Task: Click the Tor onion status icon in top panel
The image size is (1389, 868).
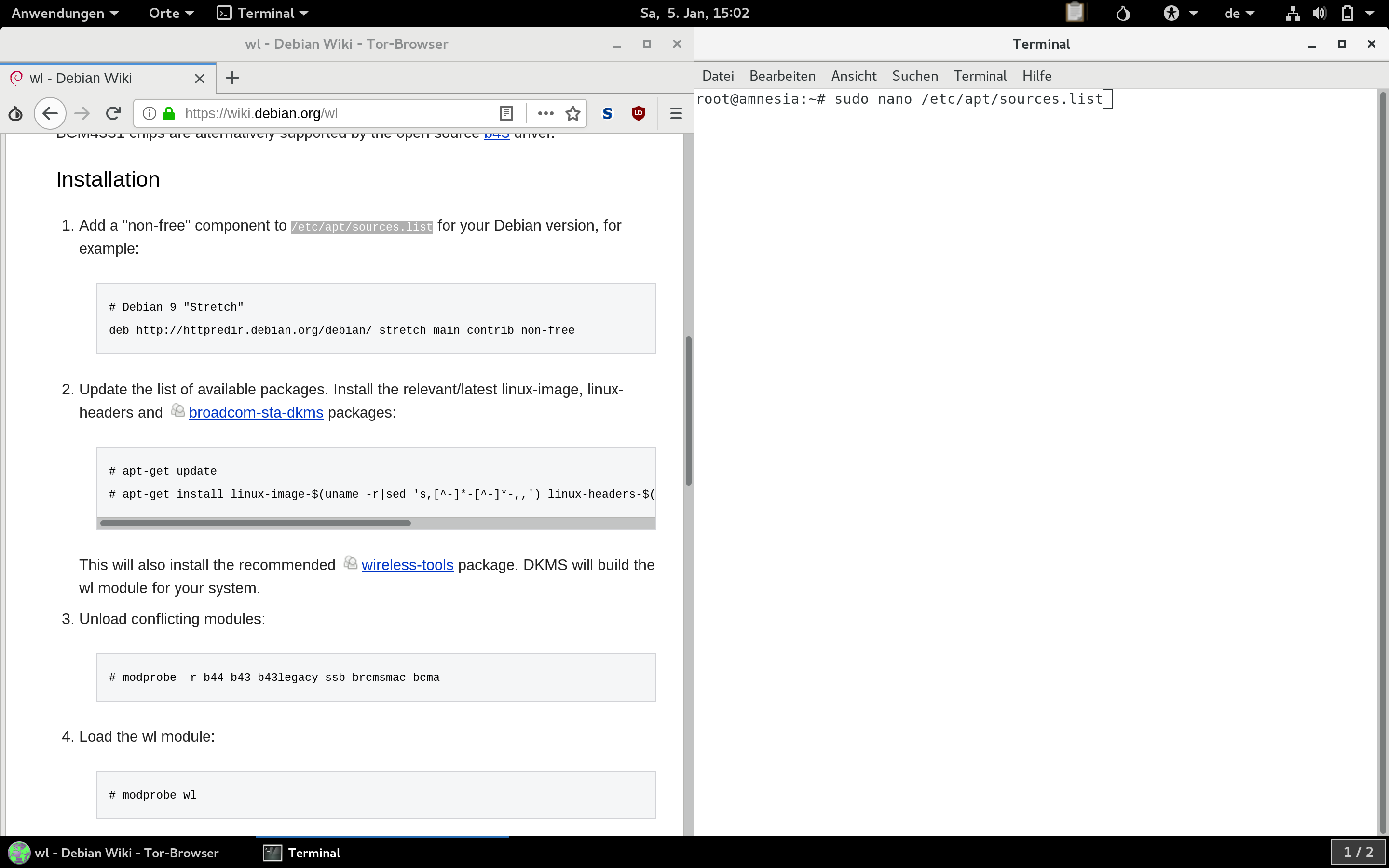Action: (1123, 13)
